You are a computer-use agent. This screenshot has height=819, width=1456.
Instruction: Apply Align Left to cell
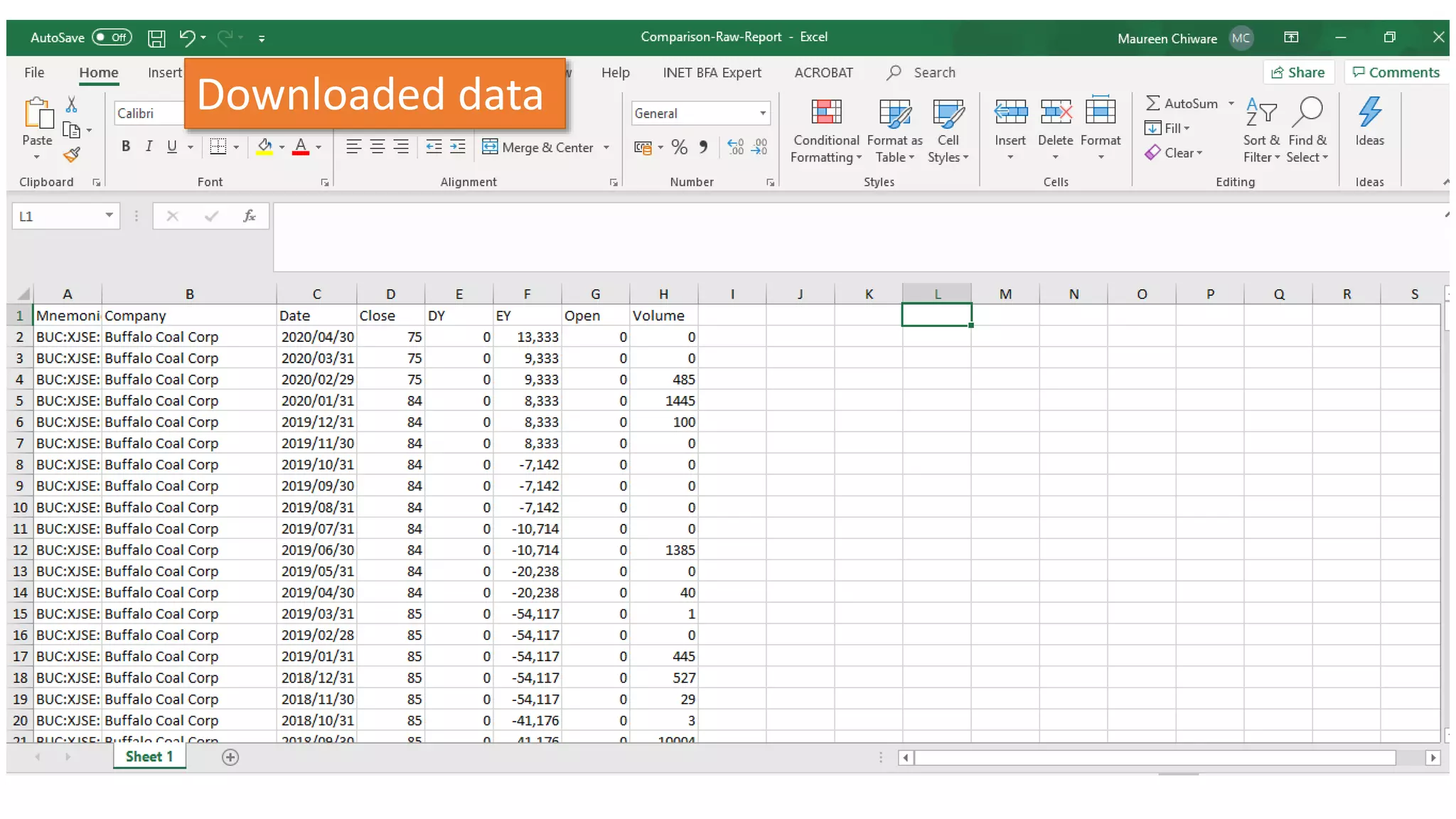353,146
